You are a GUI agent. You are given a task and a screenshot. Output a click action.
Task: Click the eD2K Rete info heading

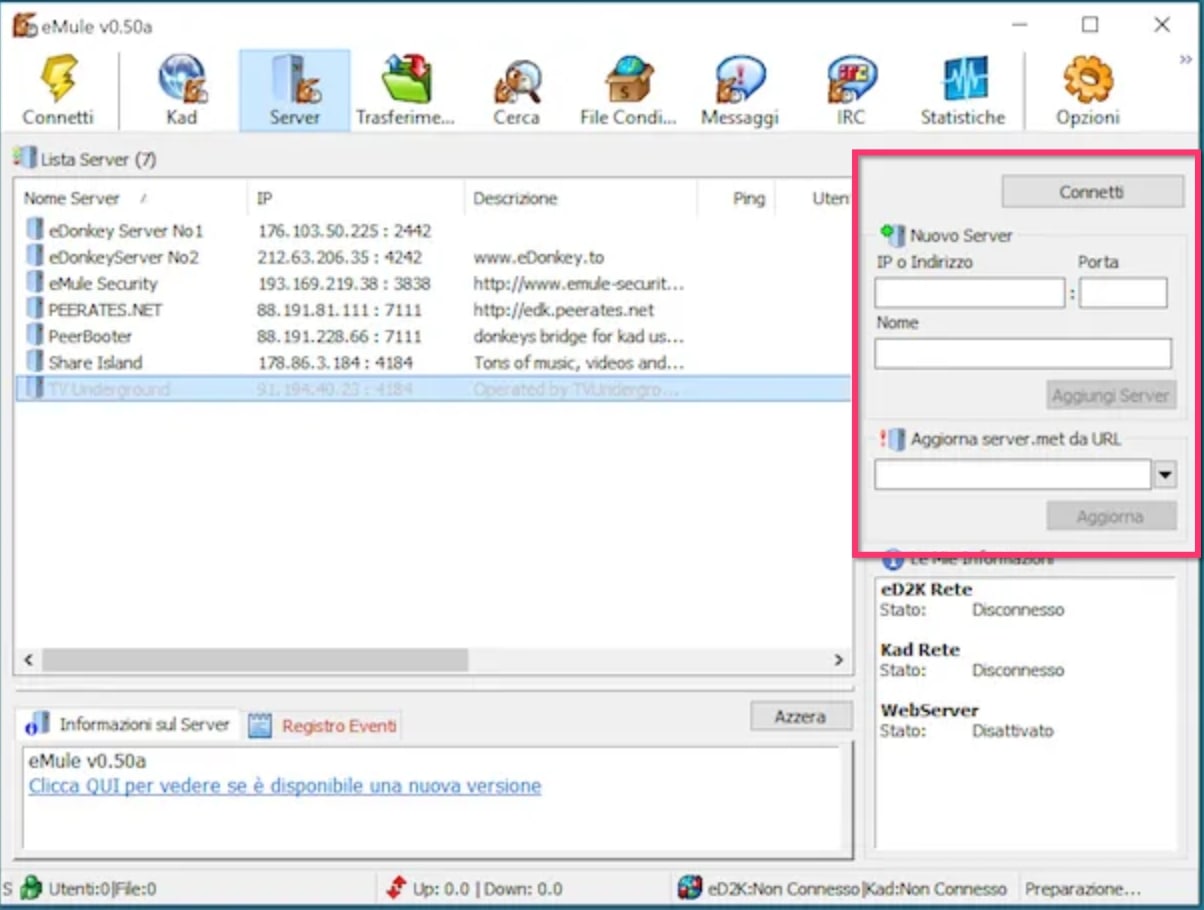point(926,589)
